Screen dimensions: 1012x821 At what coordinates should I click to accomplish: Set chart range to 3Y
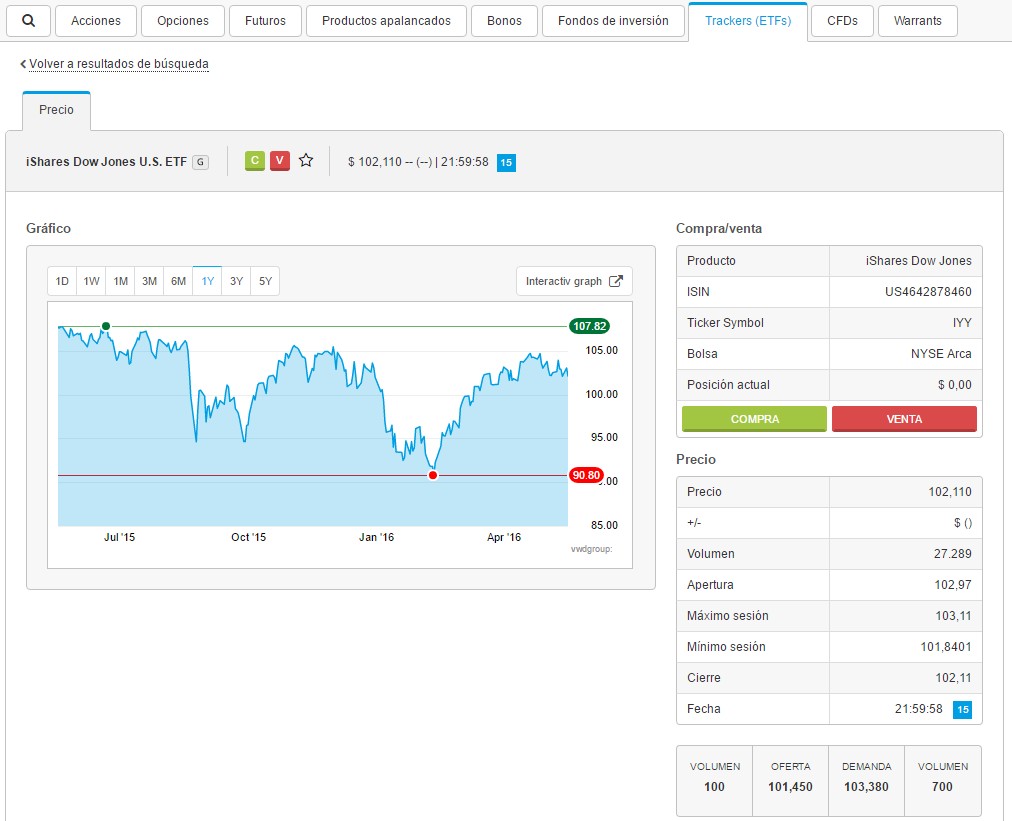(x=236, y=281)
